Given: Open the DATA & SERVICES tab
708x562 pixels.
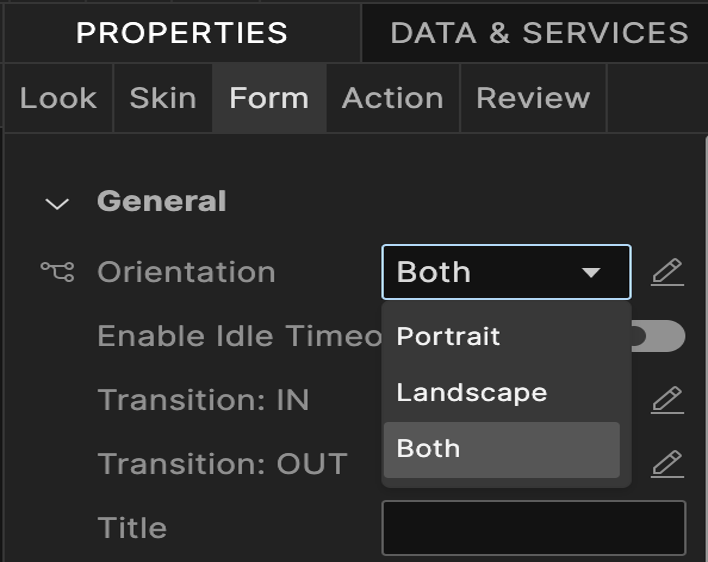Looking at the screenshot, I should click(x=539, y=33).
